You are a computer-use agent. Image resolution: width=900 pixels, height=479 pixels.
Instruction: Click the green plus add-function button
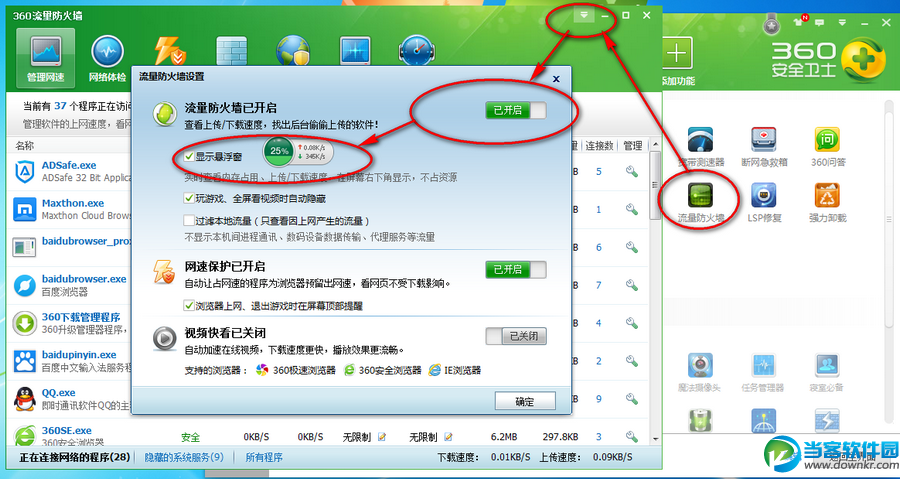click(x=676, y=53)
